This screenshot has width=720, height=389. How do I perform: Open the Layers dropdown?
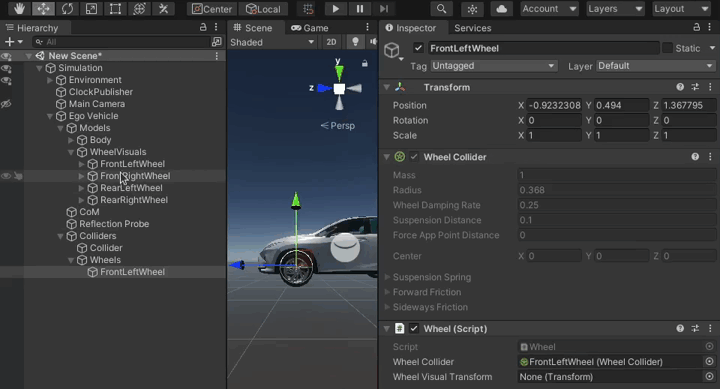pyautogui.click(x=615, y=9)
